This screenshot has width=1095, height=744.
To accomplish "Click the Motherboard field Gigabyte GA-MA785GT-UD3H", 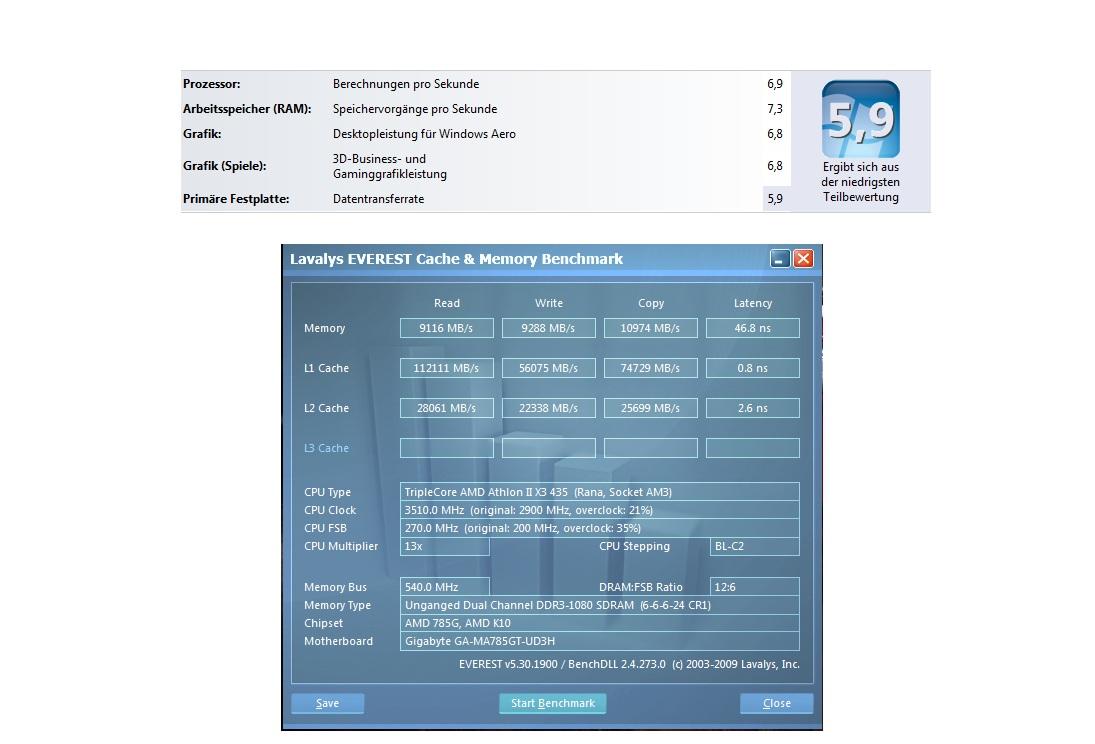I will tap(599, 641).
